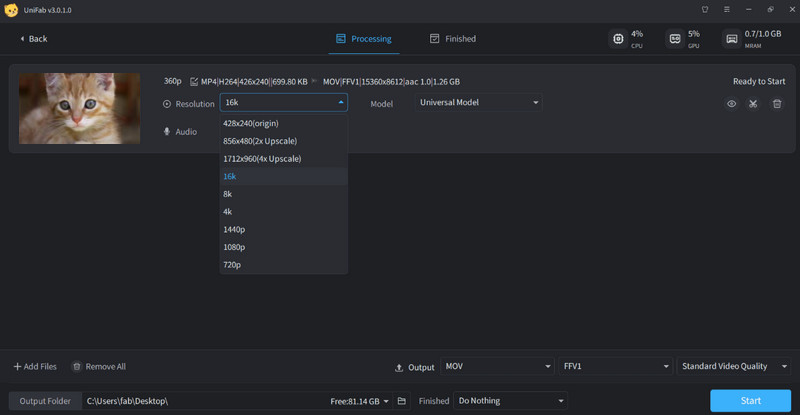
Task: Pick 1712x960 (4x Upscale) option
Action: [262, 159]
